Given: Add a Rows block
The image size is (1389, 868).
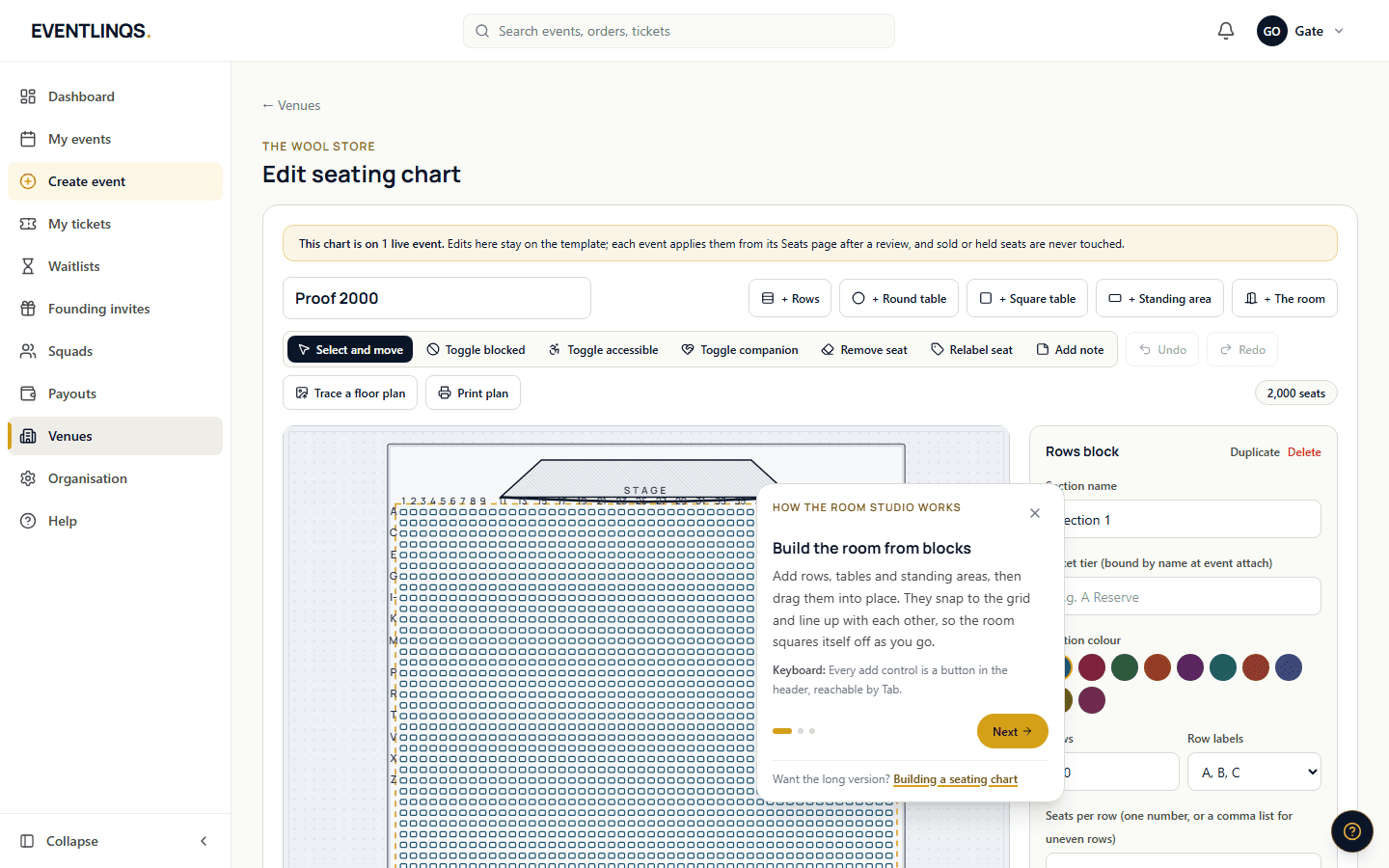Looking at the screenshot, I should [x=790, y=298].
